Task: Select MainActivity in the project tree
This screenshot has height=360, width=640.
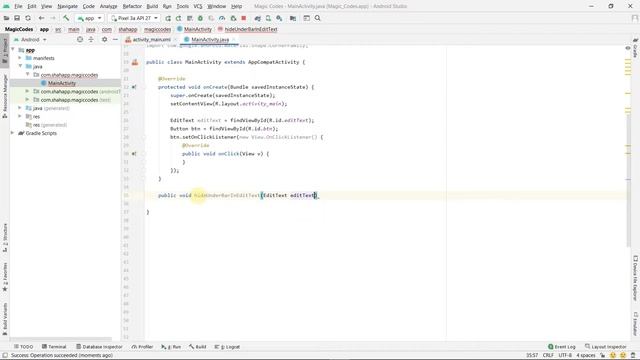Action: pyautogui.click(x=62, y=83)
